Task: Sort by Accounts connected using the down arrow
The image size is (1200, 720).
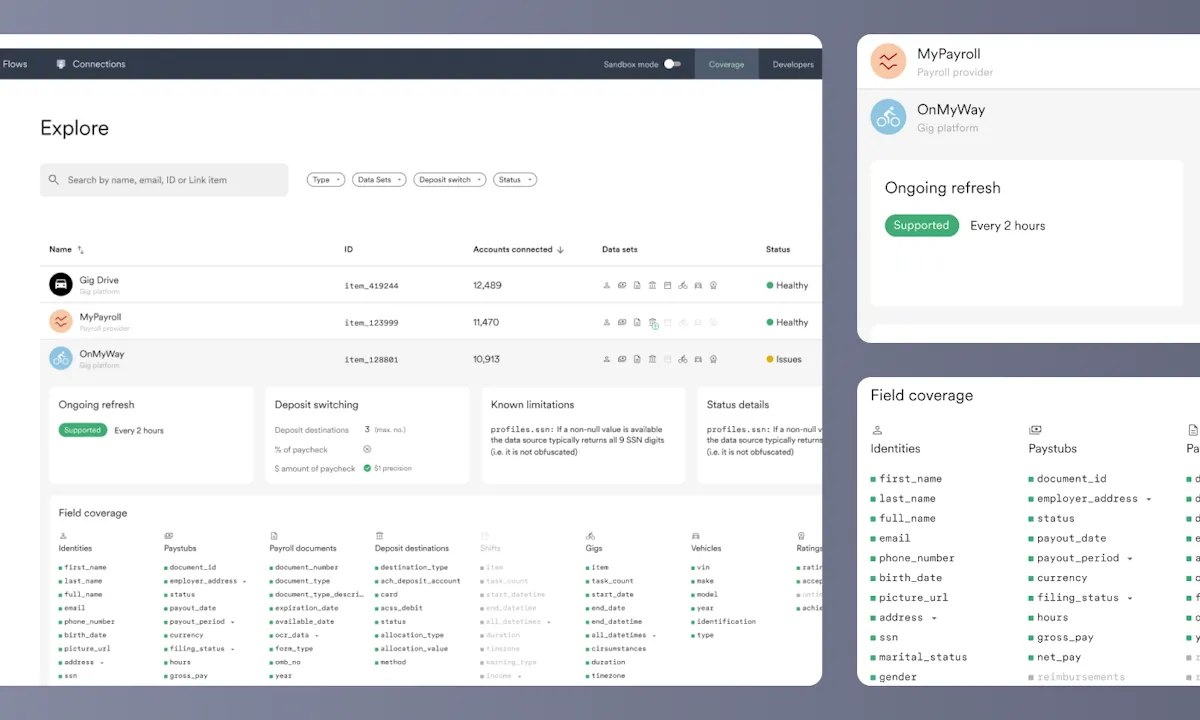Action: [560, 250]
